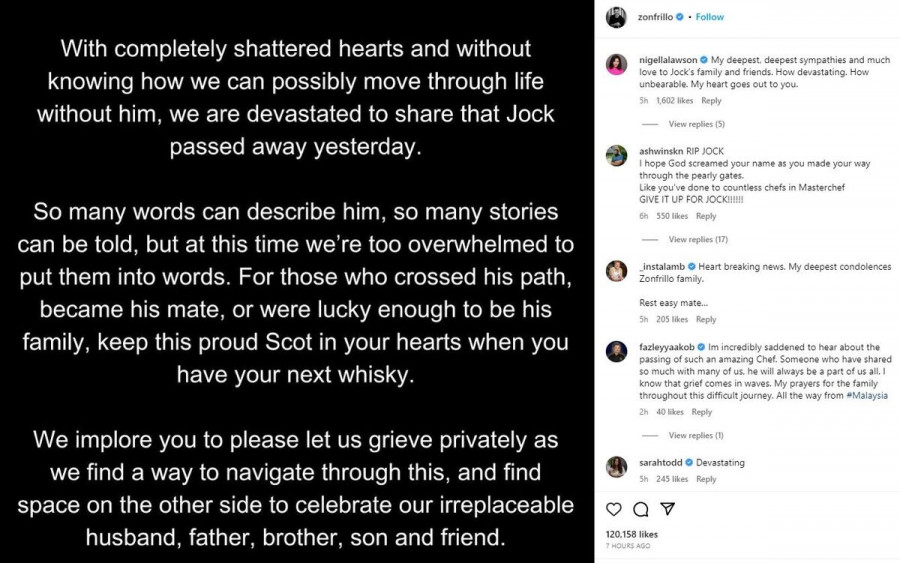Click the comment bubble icon
Screen dimensions: 900x563
pos(641,509)
